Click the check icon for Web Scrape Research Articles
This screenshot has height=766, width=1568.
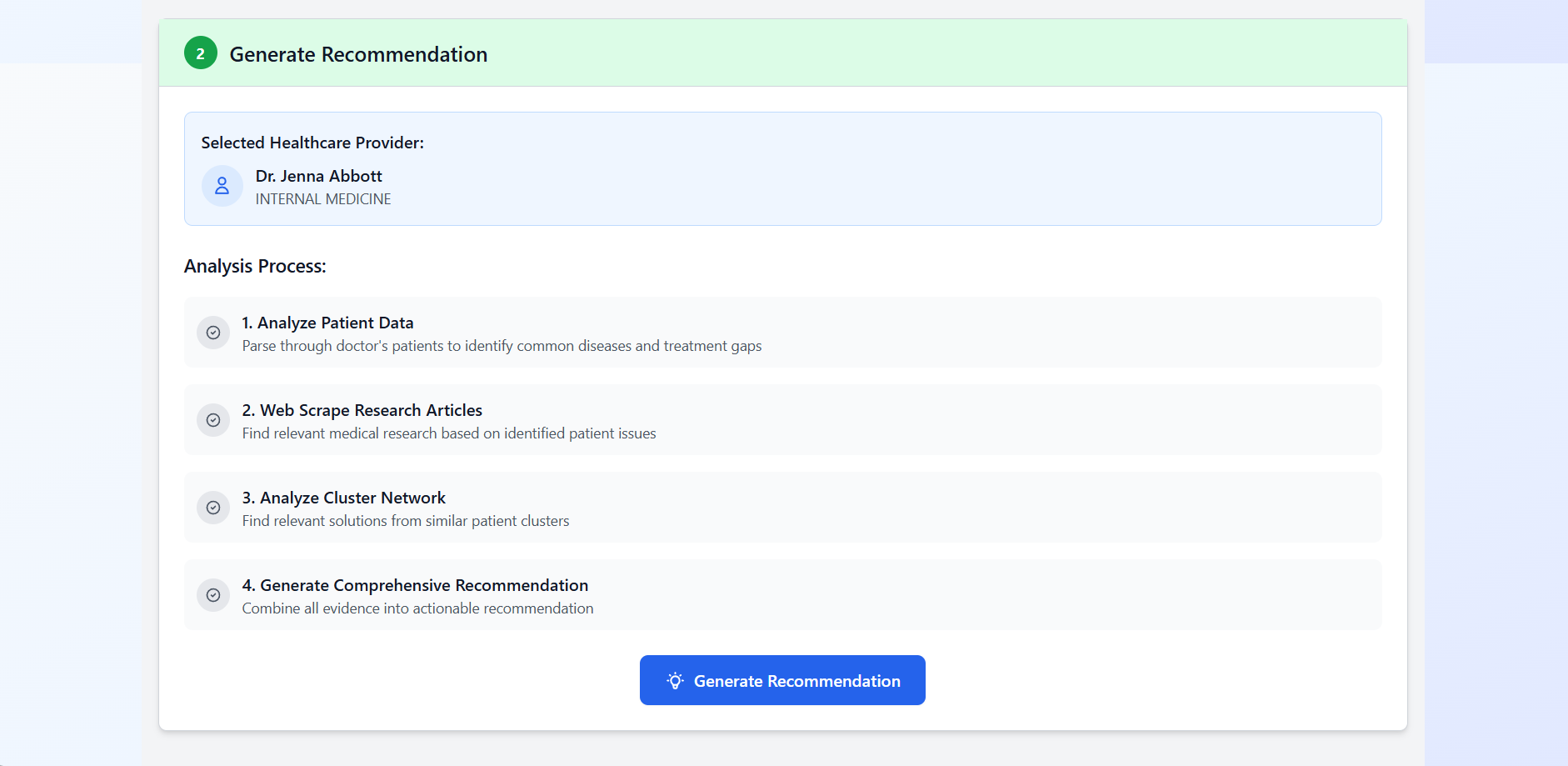tap(213, 420)
